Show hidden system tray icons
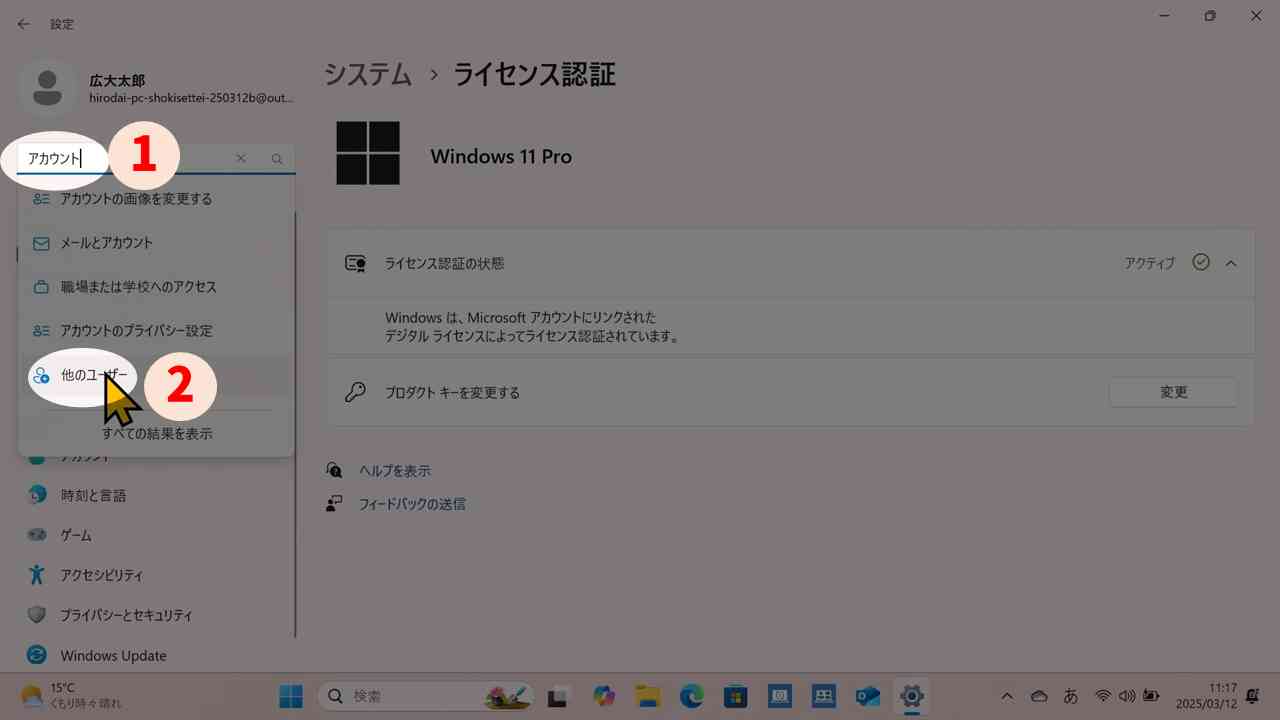Image resolution: width=1280 pixels, height=720 pixels. click(1007, 696)
